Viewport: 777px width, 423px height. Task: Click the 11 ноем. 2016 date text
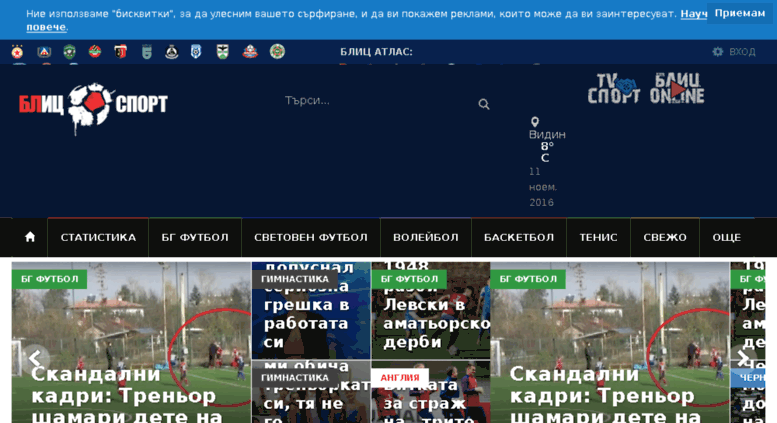click(x=543, y=187)
